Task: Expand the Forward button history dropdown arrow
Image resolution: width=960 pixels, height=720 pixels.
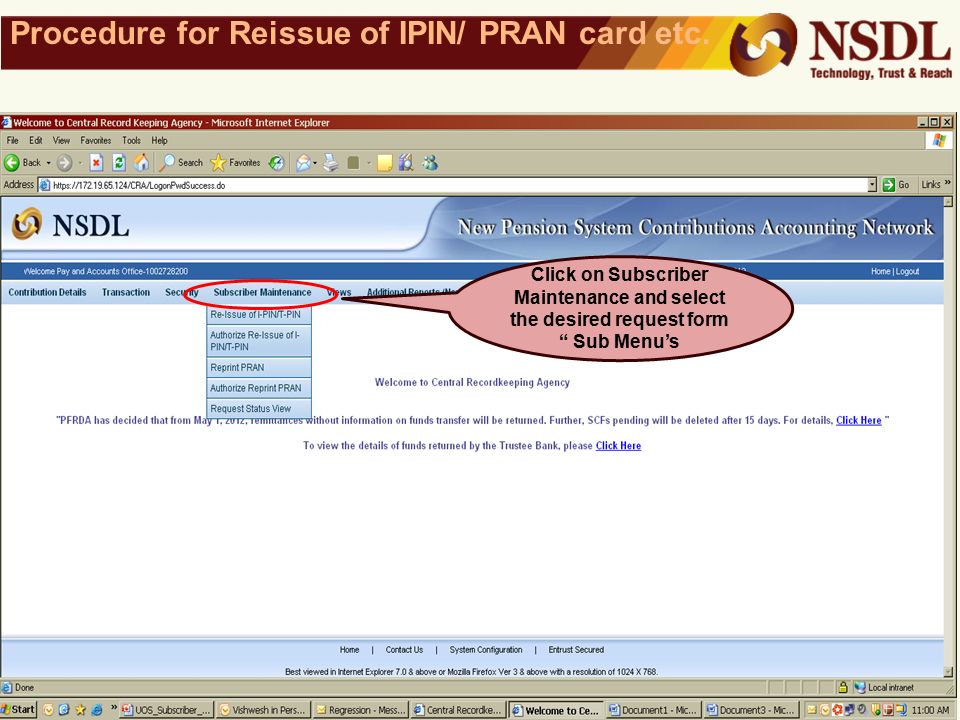Action: coord(80,163)
